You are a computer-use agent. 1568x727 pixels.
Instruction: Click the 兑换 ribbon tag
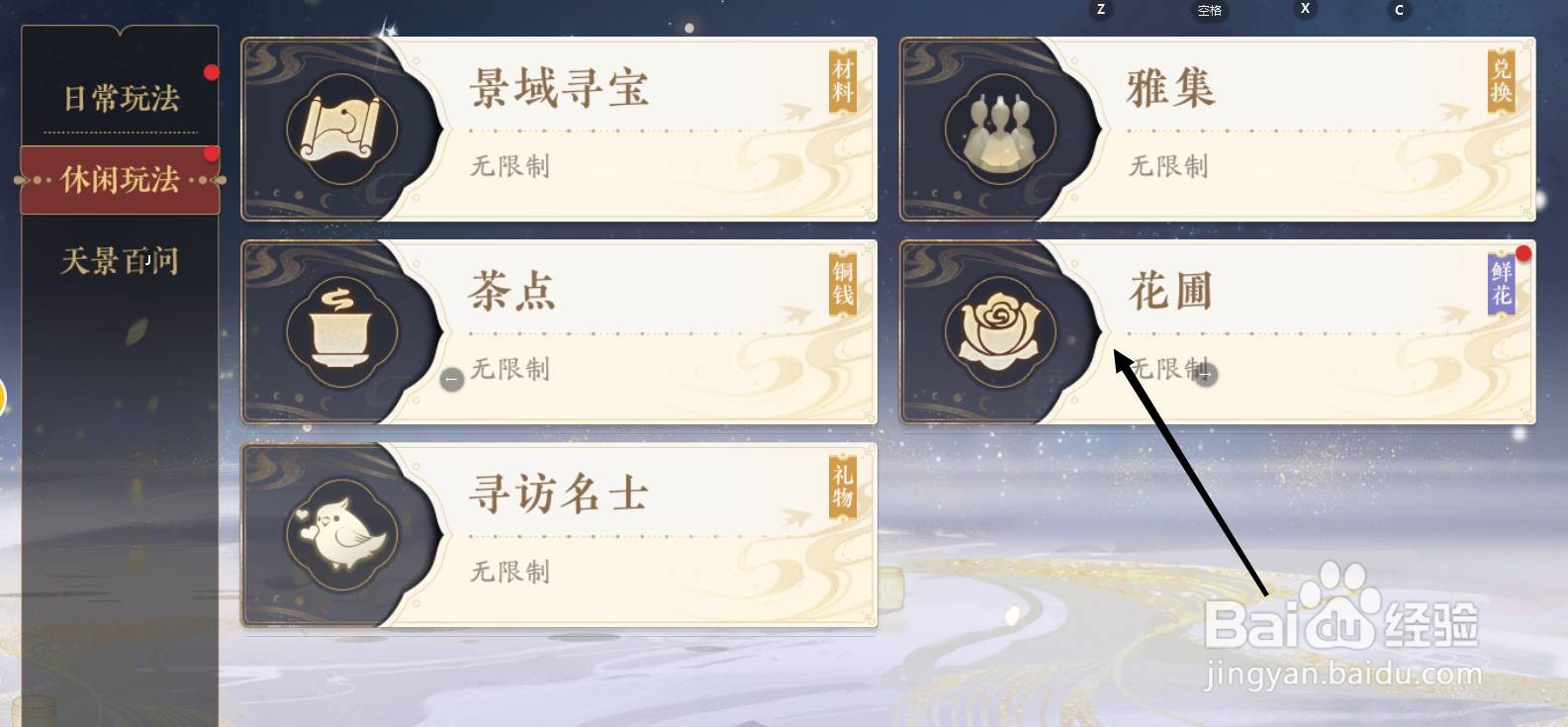[1502, 83]
